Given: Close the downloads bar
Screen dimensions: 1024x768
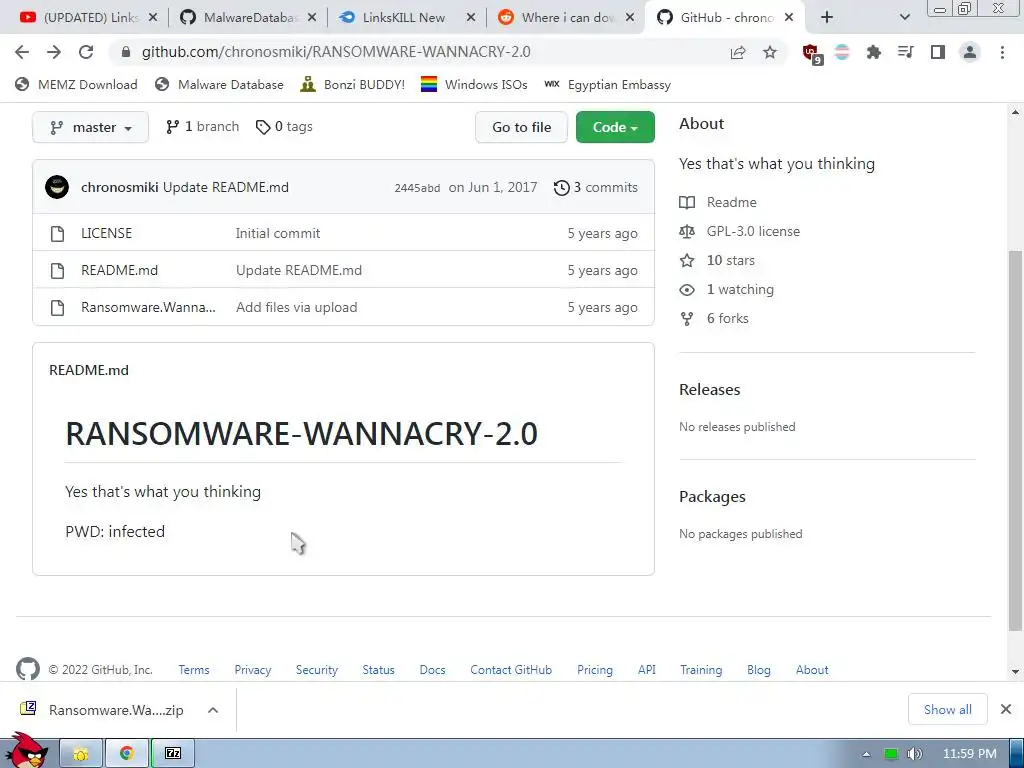Looking at the screenshot, I should coord(1006,709).
